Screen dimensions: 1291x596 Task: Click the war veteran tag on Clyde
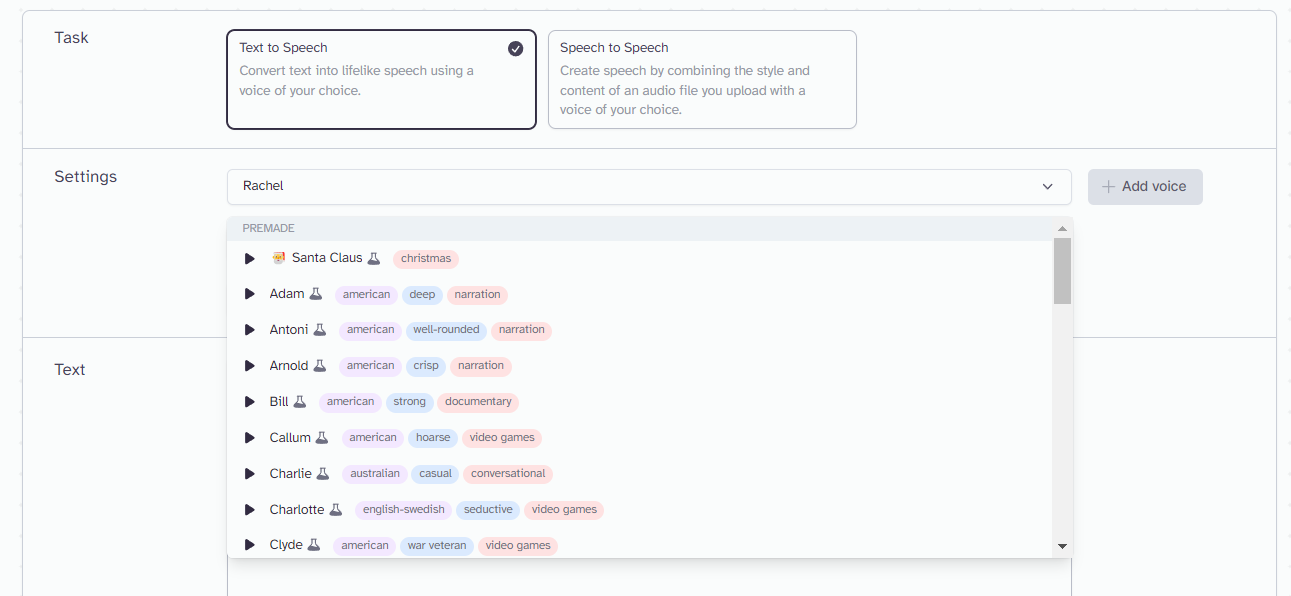pyautogui.click(x=437, y=546)
